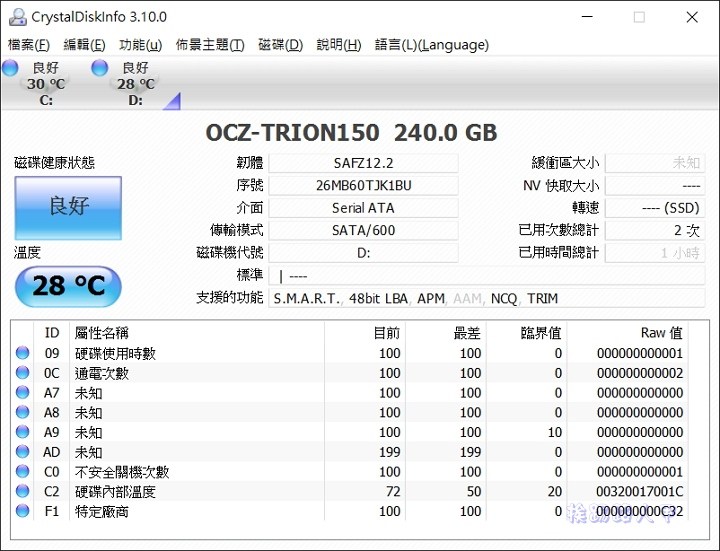Click the power-on count field 2 次
720x551 pixels.
(655, 230)
